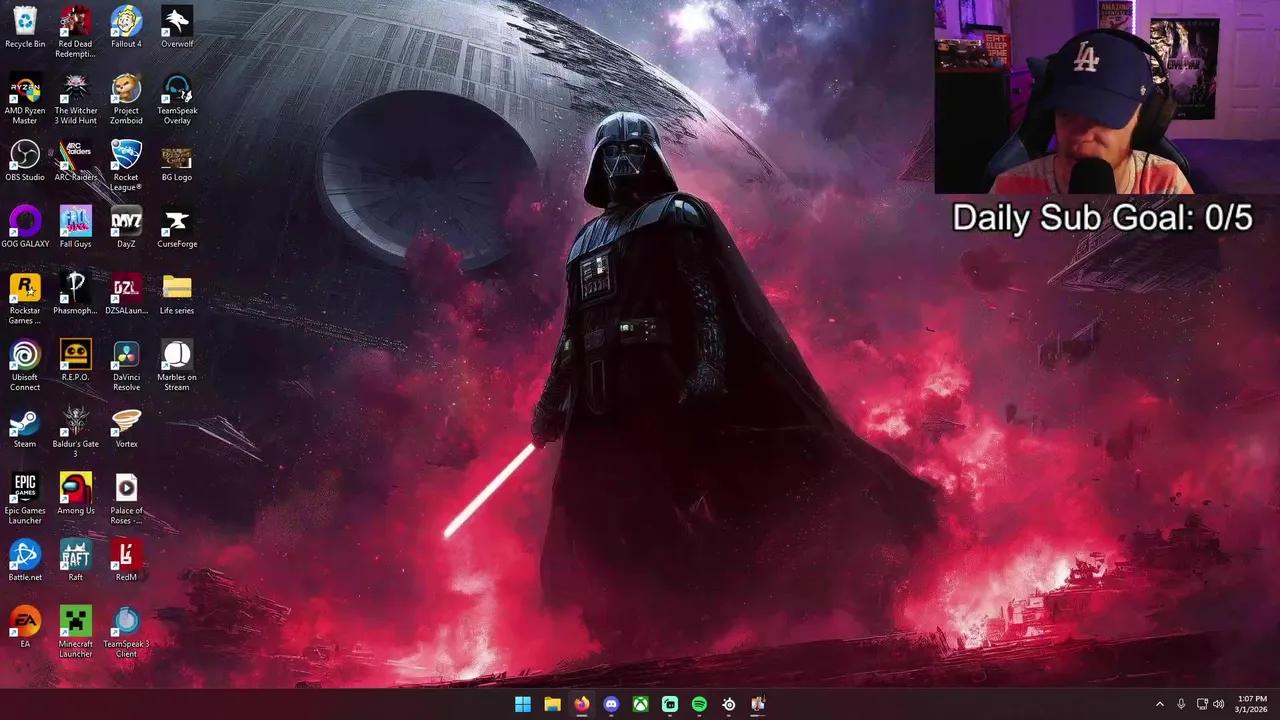Click the Battle.net shortcut
The width and height of the screenshot is (1280, 720).
click(x=25, y=561)
